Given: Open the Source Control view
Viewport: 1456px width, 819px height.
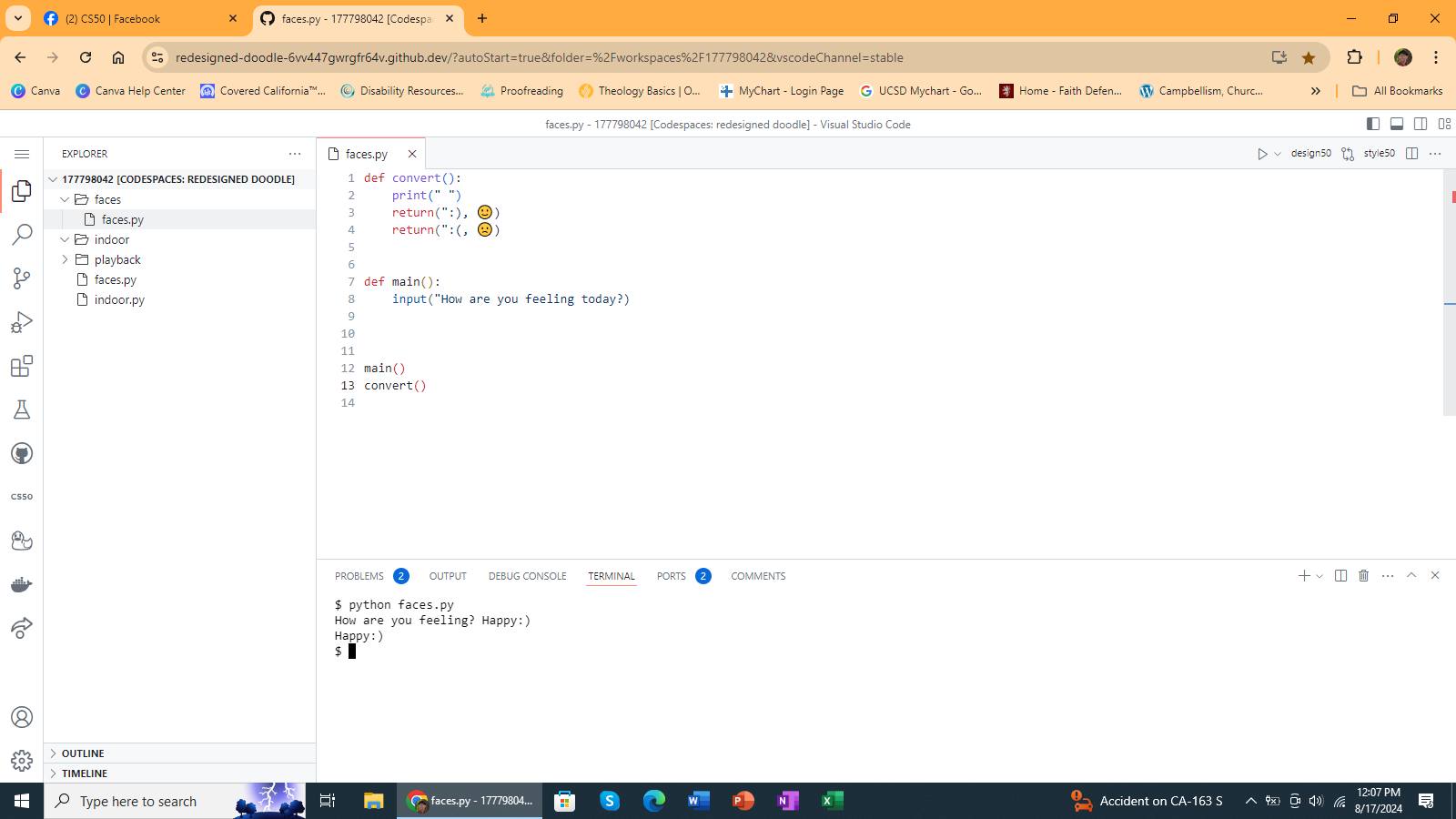Looking at the screenshot, I should tap(22, 278).
